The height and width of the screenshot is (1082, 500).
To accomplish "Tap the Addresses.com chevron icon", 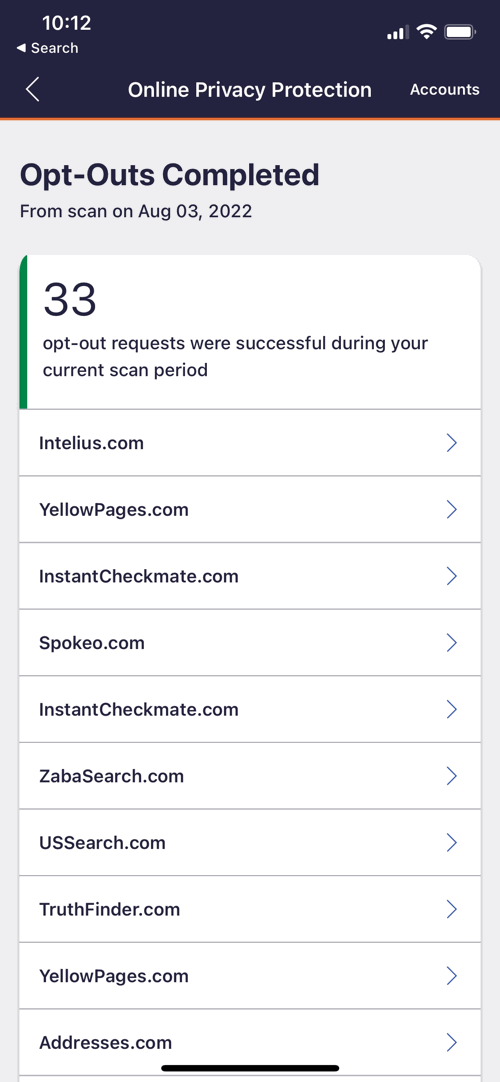I will (x=452, y=1042).
